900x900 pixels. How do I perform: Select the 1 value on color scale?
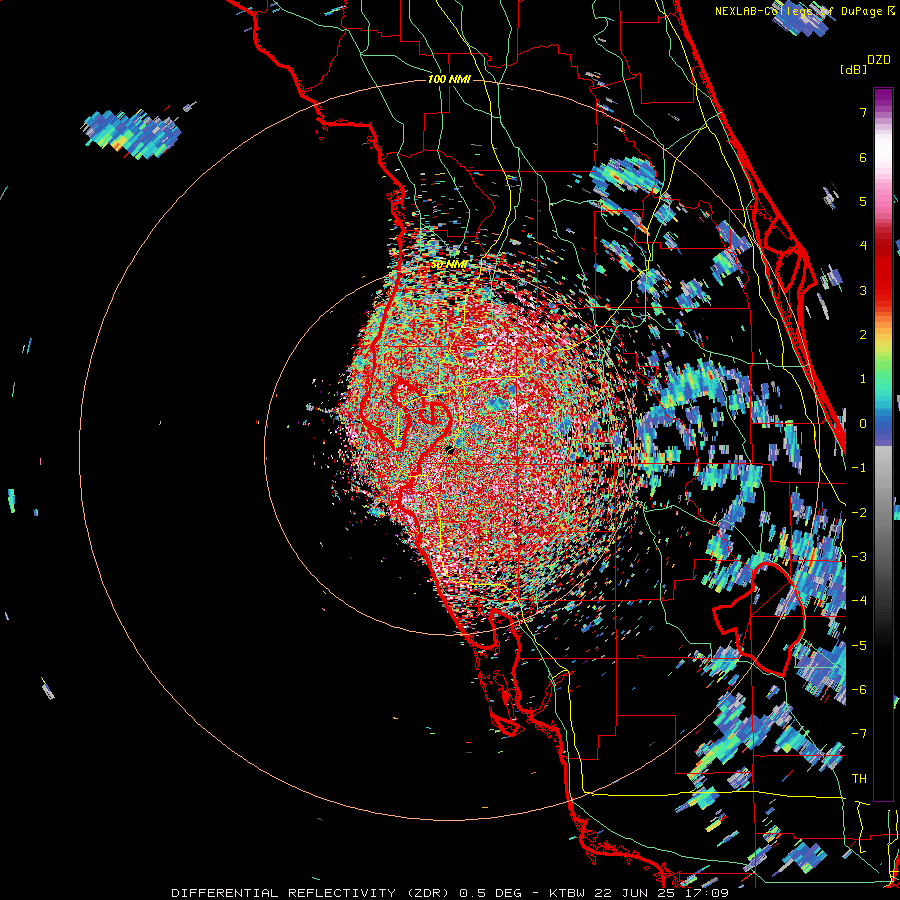click(863, 379)
